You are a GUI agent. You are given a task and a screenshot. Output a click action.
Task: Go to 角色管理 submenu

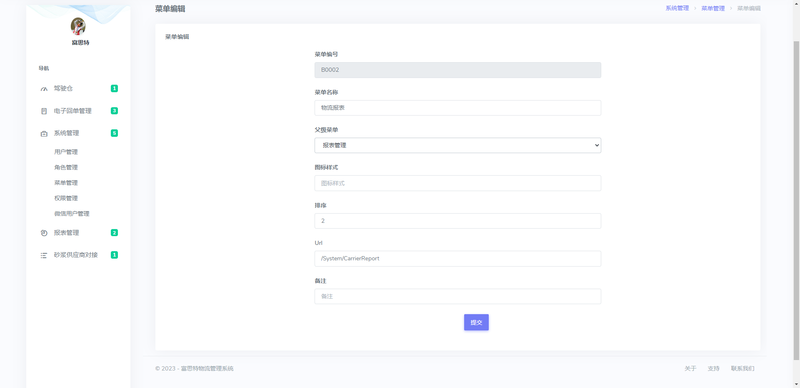(x=66, y=167)
